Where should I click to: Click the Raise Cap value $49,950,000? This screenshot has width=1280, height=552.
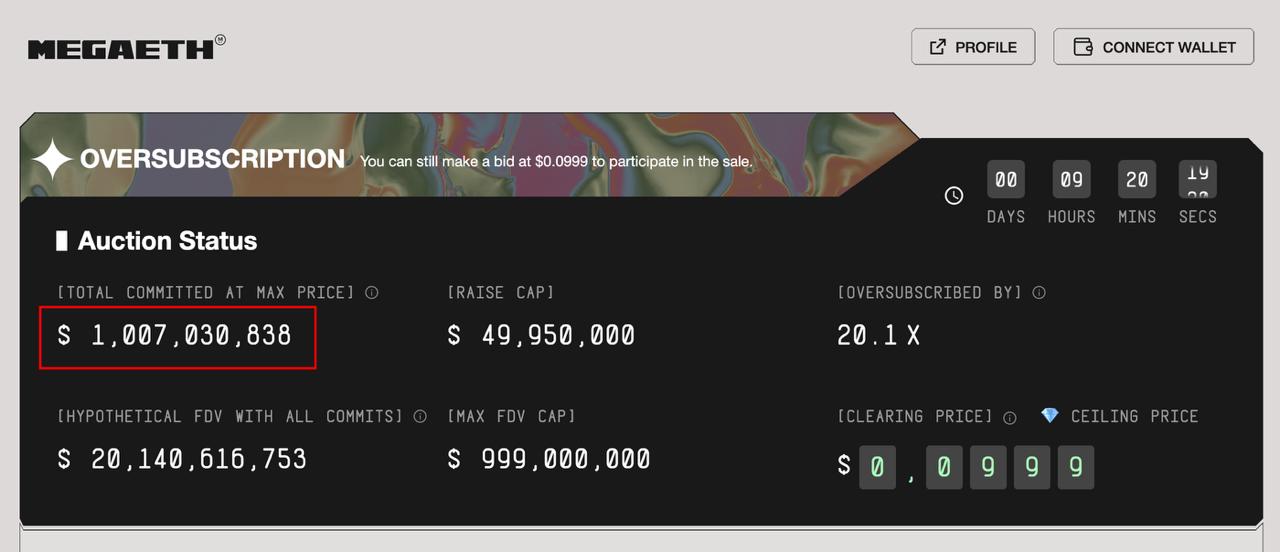pyautogui.click(x=541, y=336)
